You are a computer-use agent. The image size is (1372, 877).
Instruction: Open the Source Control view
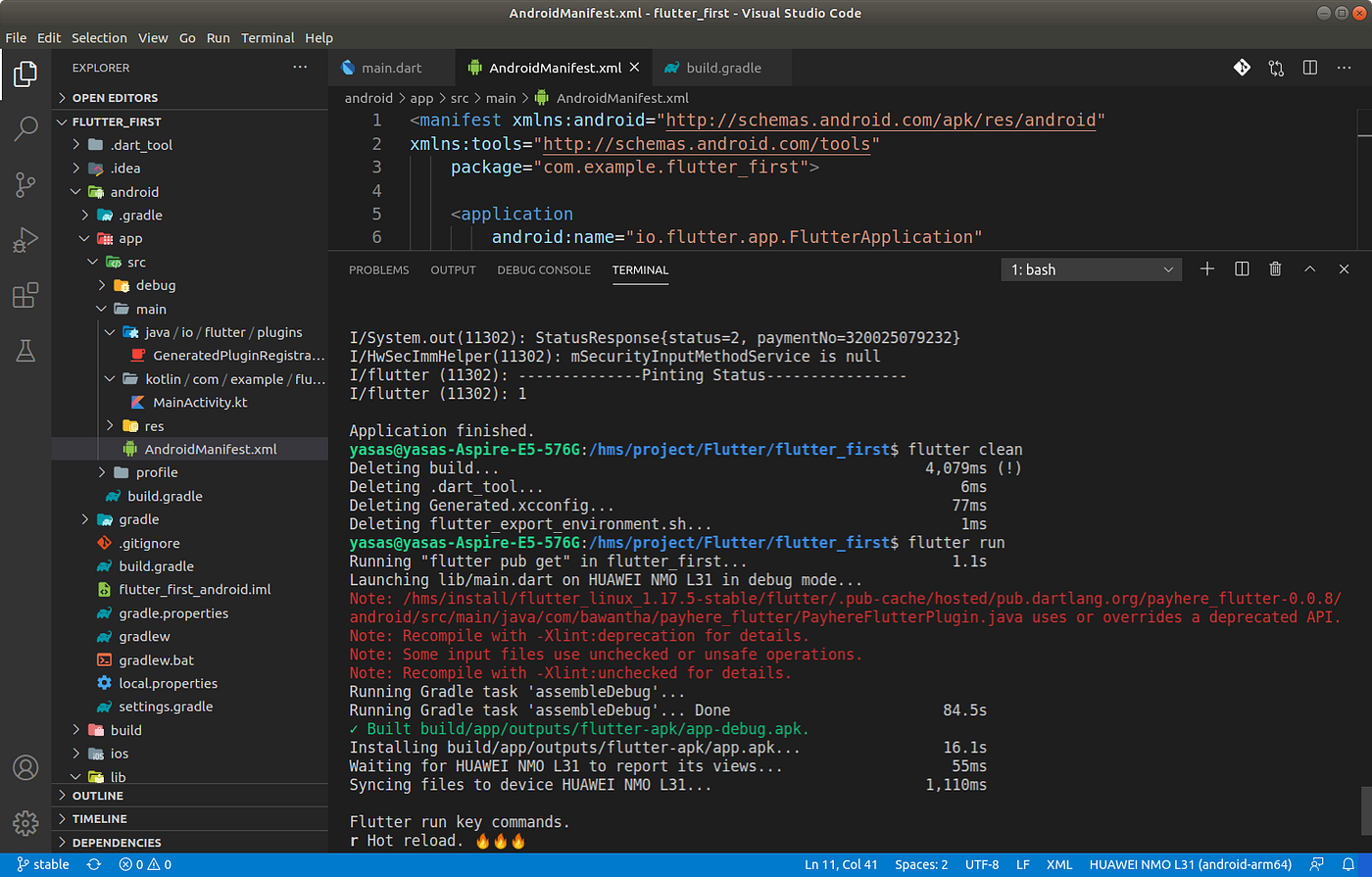click(25, 183)
